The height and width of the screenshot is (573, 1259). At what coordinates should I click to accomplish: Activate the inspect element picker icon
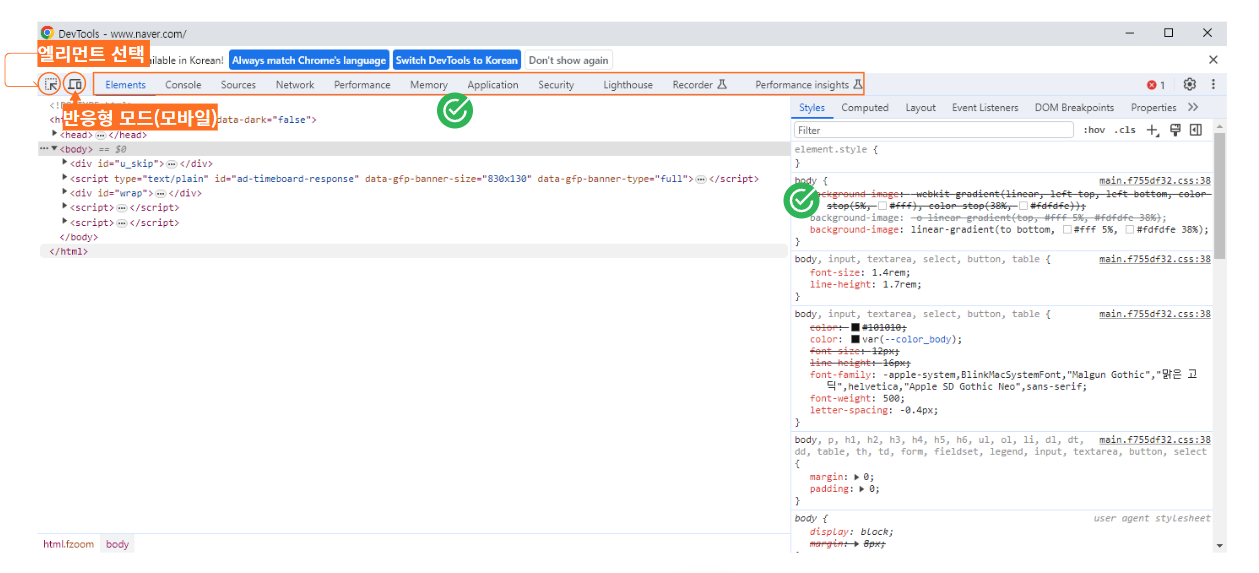(50, 85)
